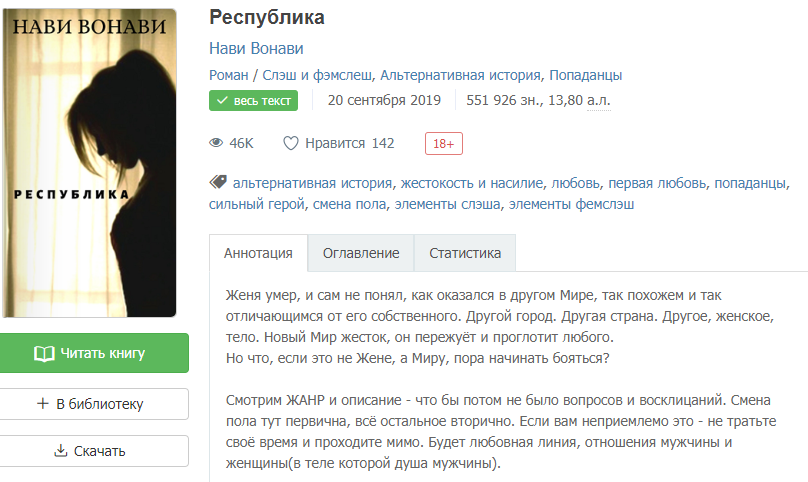
Task: Open author link Нави Вонави
Action: click(x=256, y=48)
